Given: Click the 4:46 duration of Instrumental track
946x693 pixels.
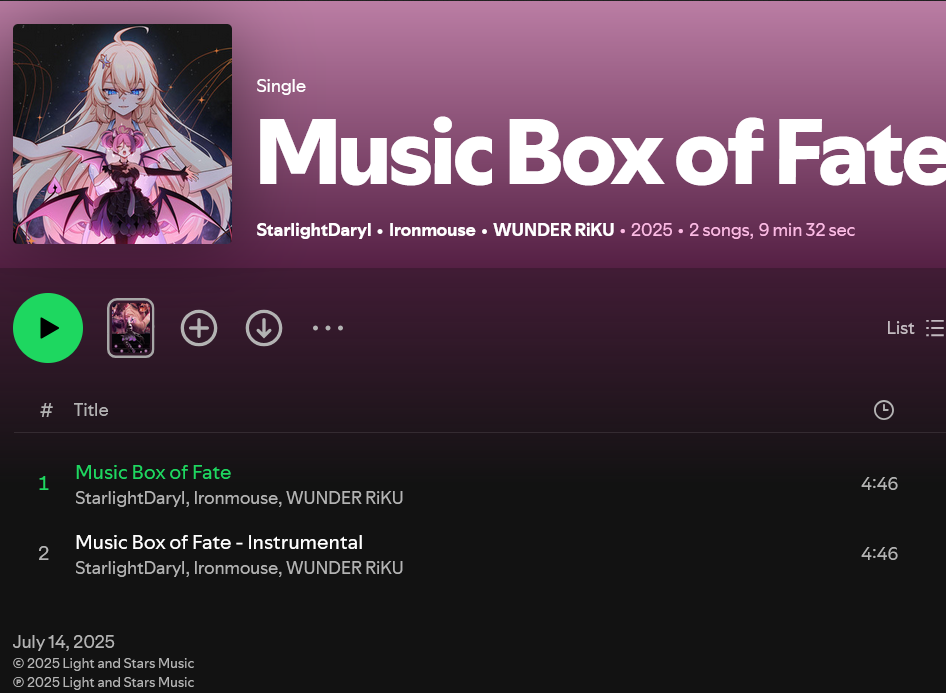Looking at the screenshot, I should click(879, 554).
